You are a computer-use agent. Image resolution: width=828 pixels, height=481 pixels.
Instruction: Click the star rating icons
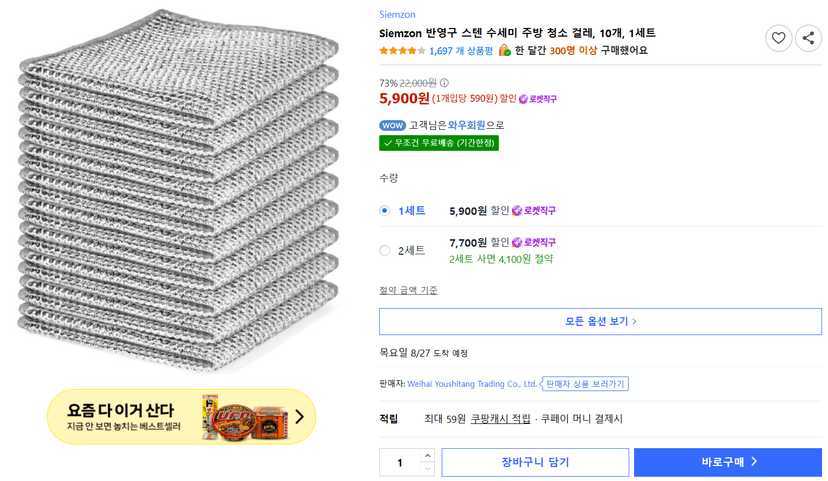[402, 51]
